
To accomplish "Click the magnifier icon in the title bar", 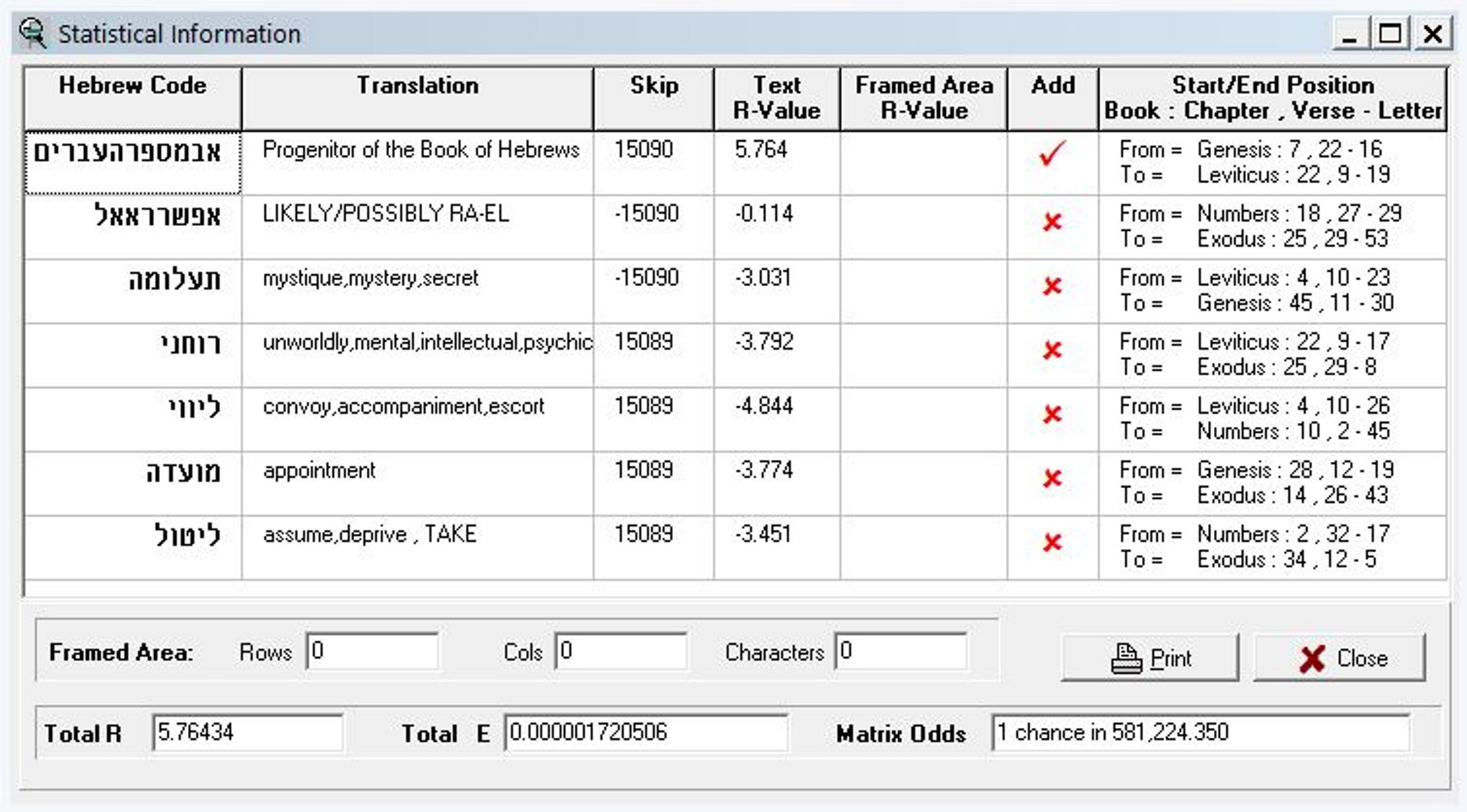I will point(33,33).
